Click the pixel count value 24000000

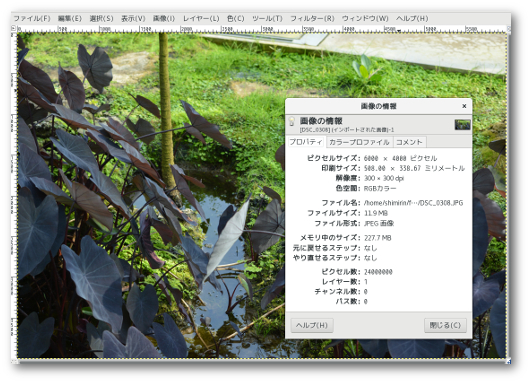[378, 272]
